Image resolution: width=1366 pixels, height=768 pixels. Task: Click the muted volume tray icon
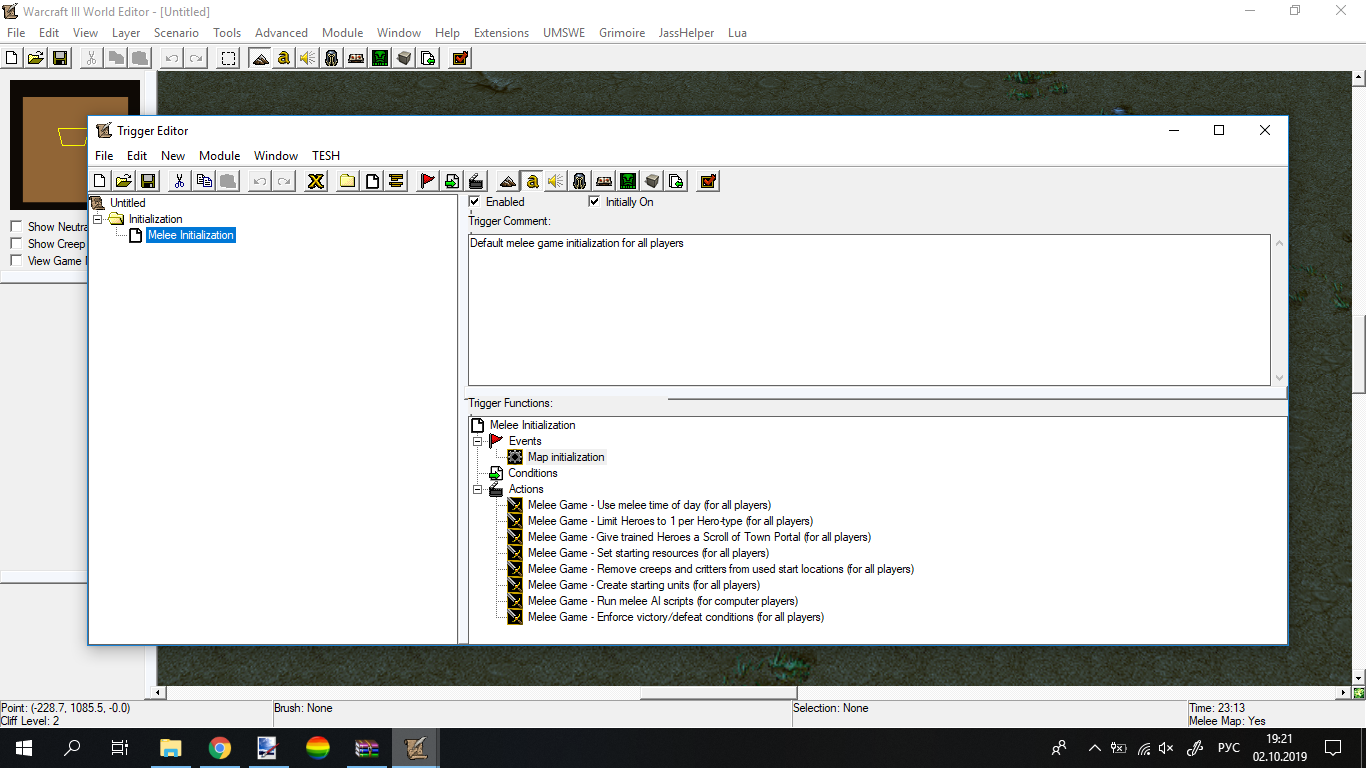coord(1166,748)
